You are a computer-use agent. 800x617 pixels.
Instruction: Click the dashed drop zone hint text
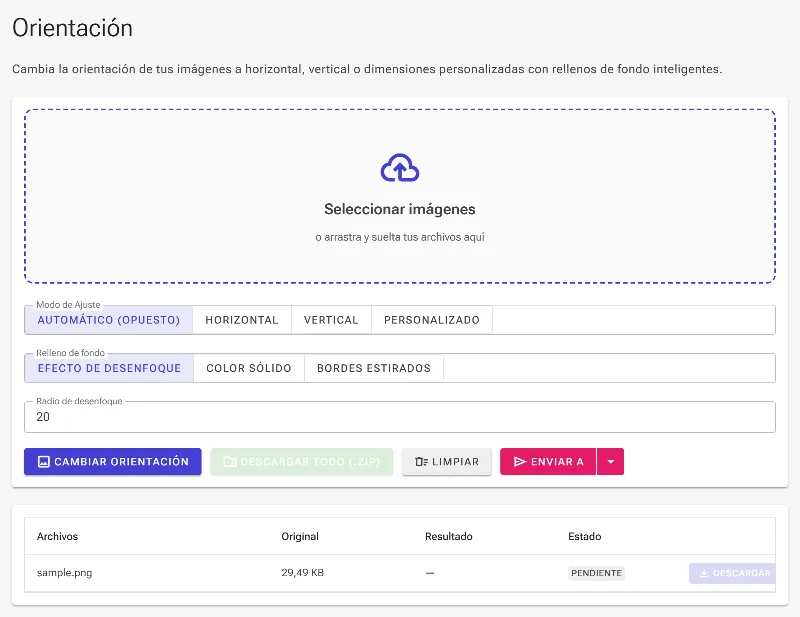[400, 237]
